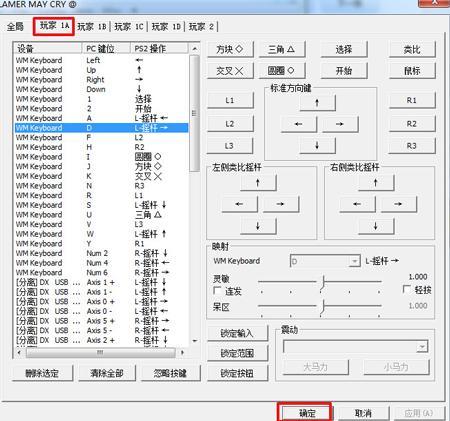Click the standard D-pad up arrow

tap(317, 103)
